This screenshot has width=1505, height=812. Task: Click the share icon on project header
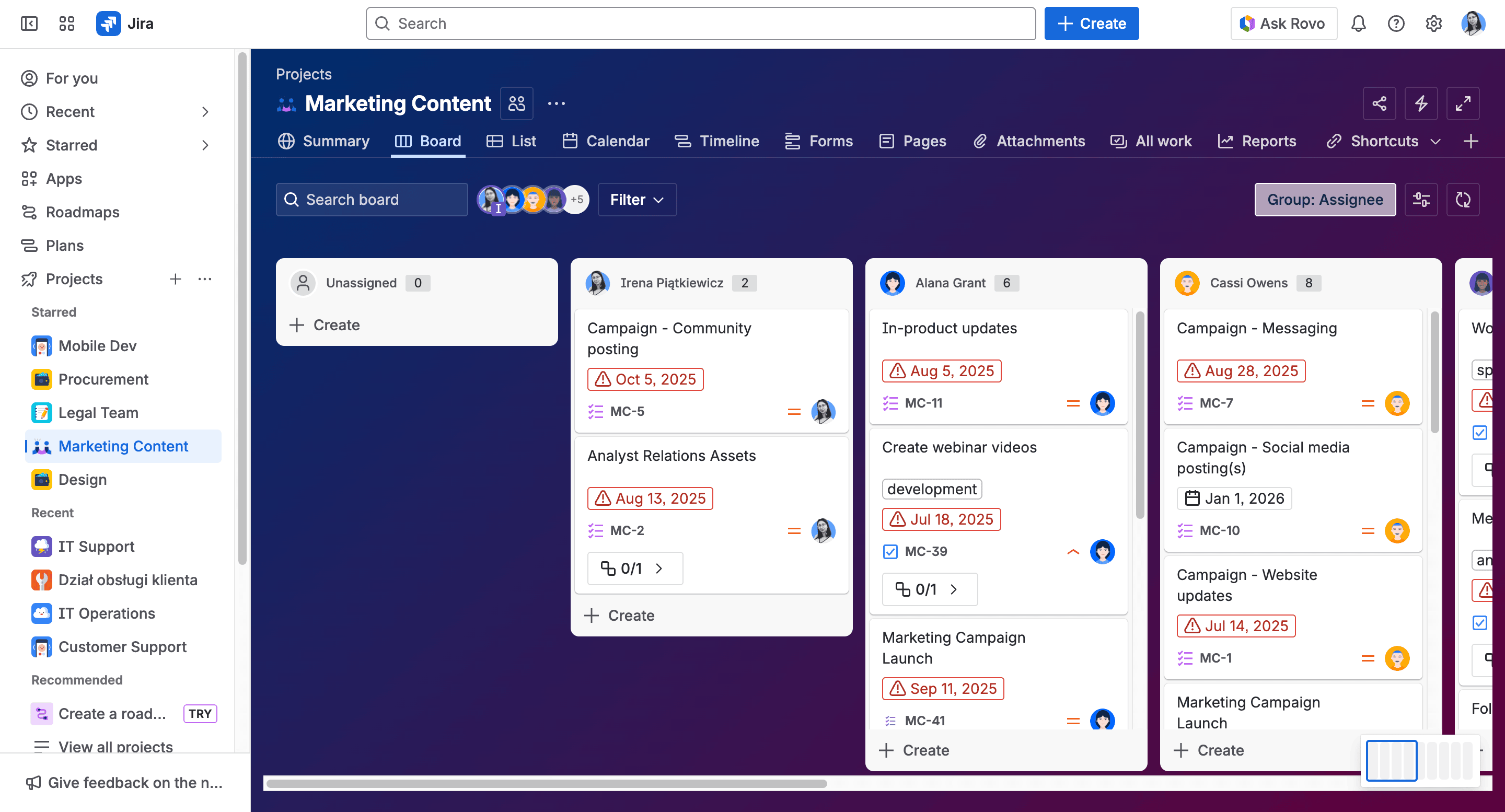[x=1379, y=103]
